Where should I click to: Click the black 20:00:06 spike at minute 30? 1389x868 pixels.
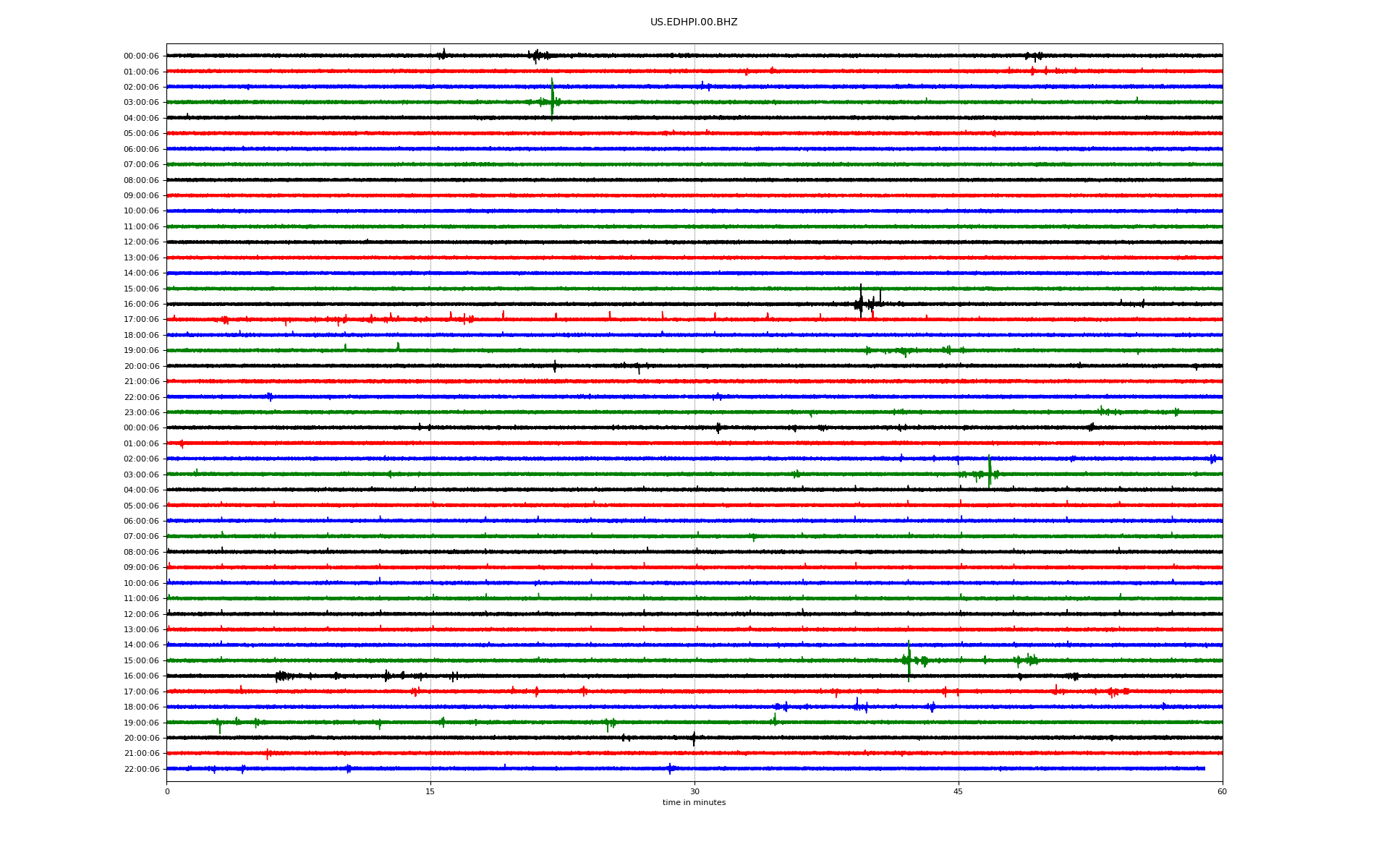point(694,739)
